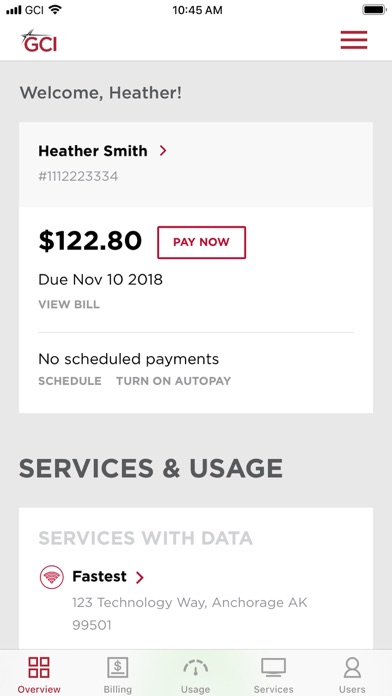Expand Heather Smith account chevron
The image size is (392, 696).
click(163, 151)
